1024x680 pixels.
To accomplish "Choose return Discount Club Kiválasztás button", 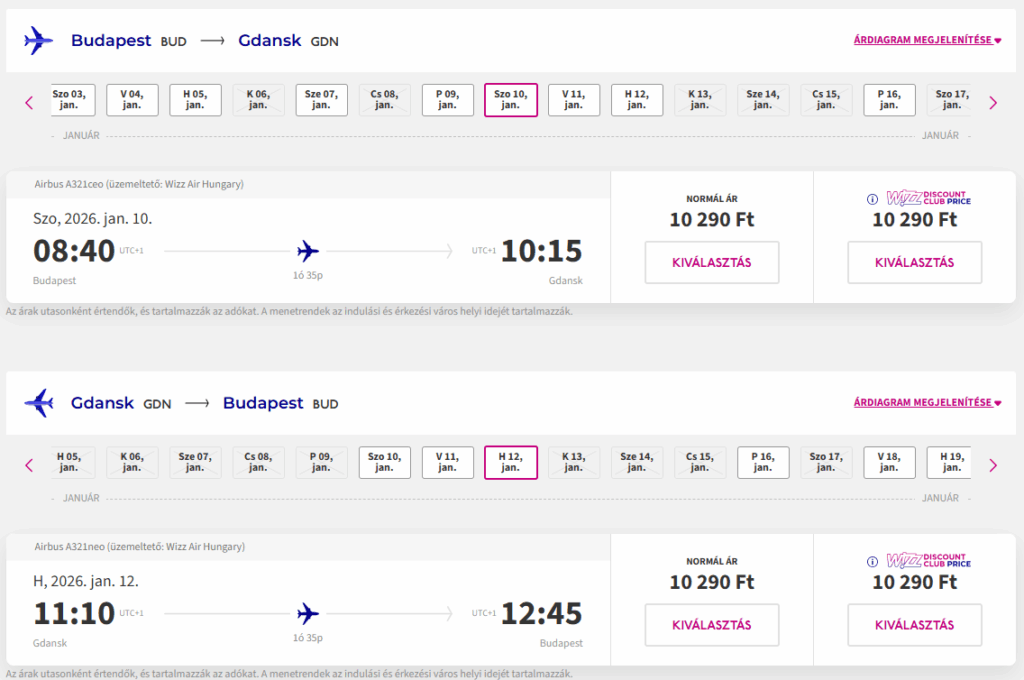I will pos(914,625).
